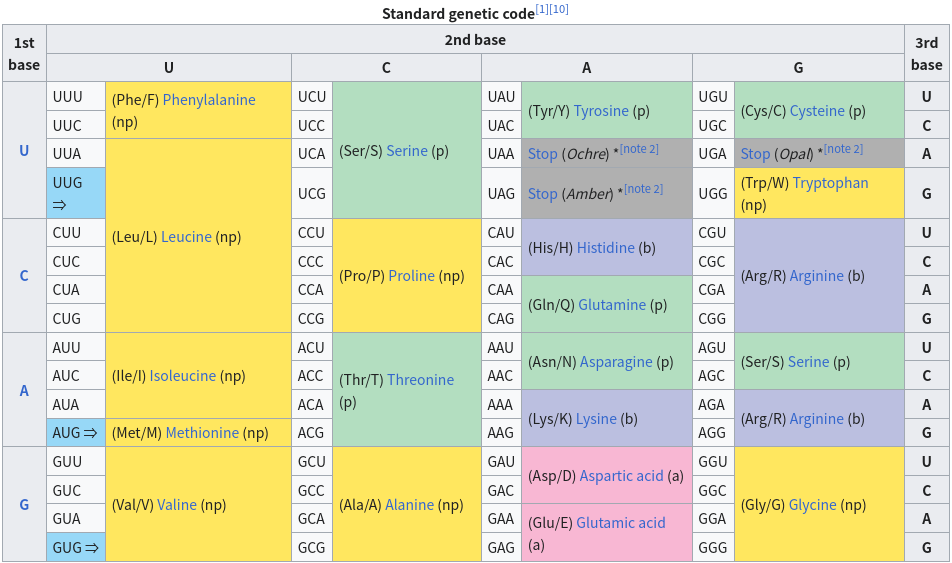Click the blue GUG start codon cell
This screenshot has width=952, height=563.
point(75,547)
